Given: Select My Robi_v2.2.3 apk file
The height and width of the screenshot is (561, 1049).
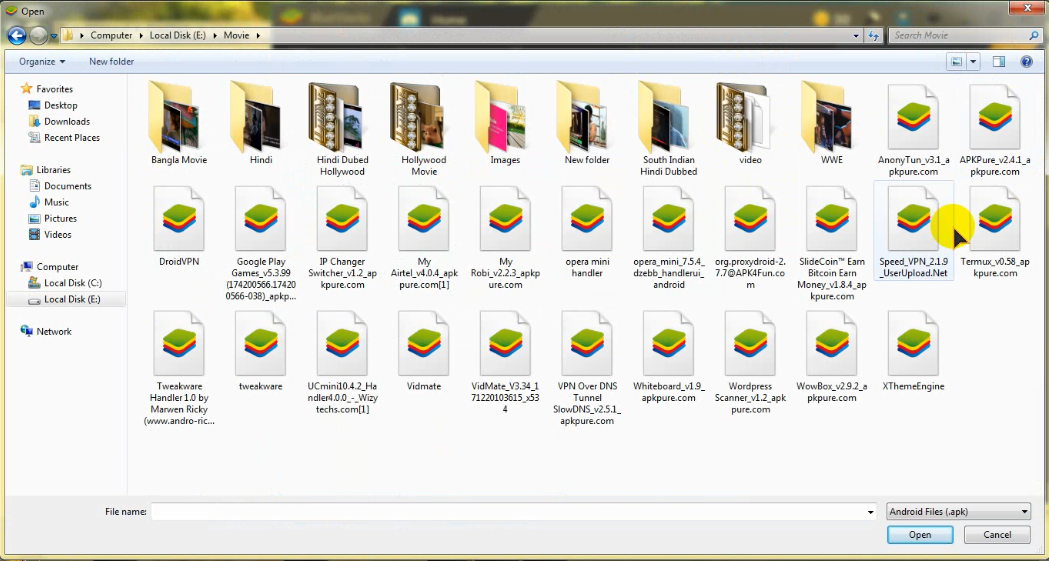Looking at the screenshot, I should click(505, 237).
